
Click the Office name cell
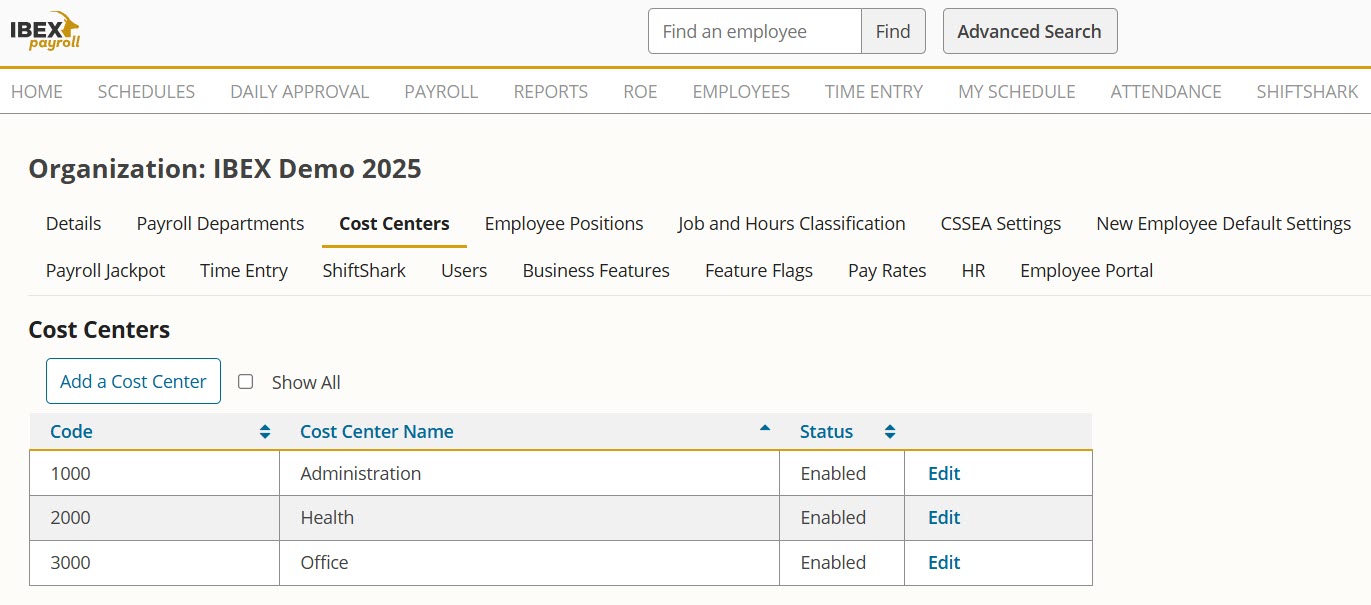point(530,563)
